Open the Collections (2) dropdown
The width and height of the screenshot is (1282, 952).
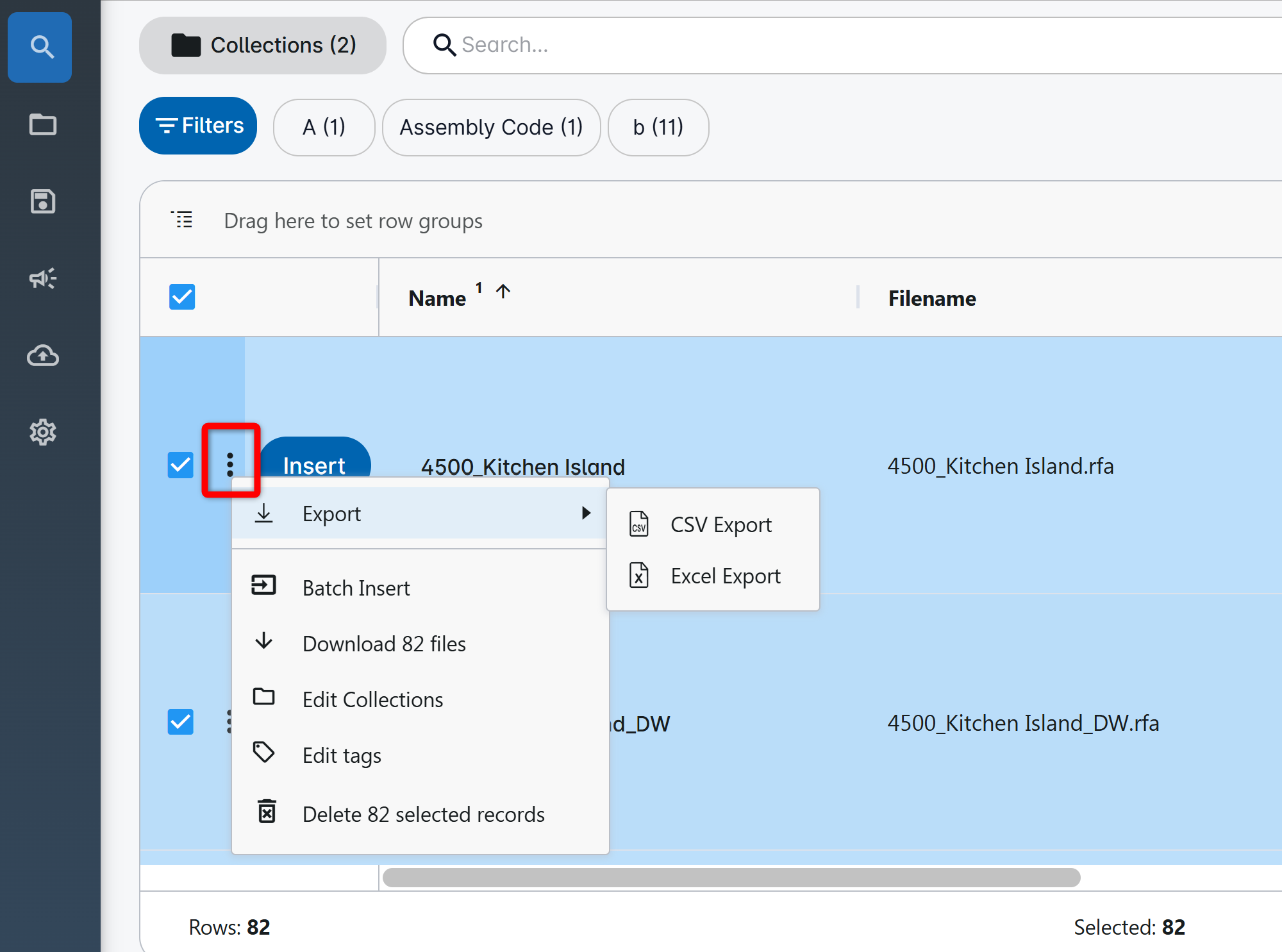tap(263, 46)
